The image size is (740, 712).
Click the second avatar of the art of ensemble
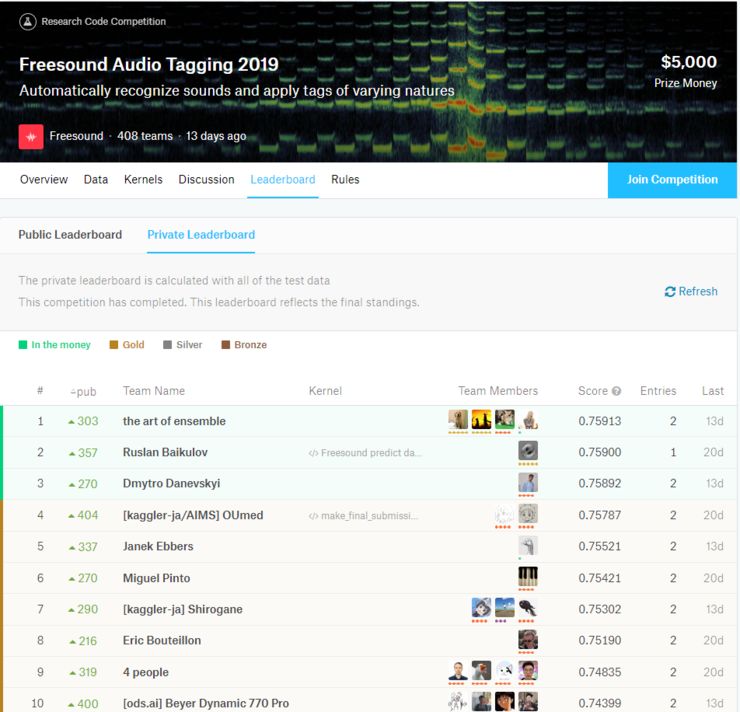481,419
